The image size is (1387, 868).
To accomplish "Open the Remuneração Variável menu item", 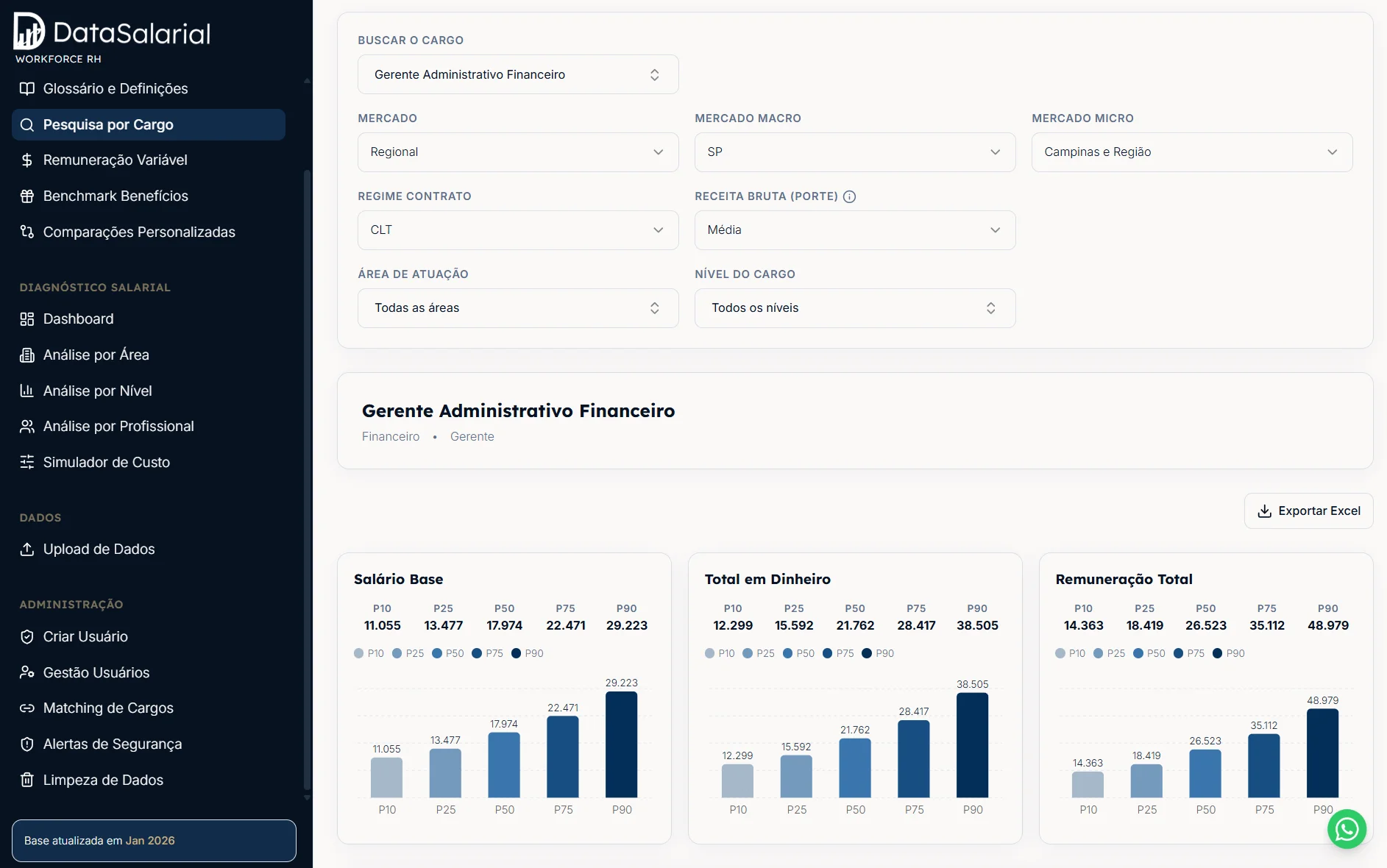I will pyautogui.click(x=149, y=160).
